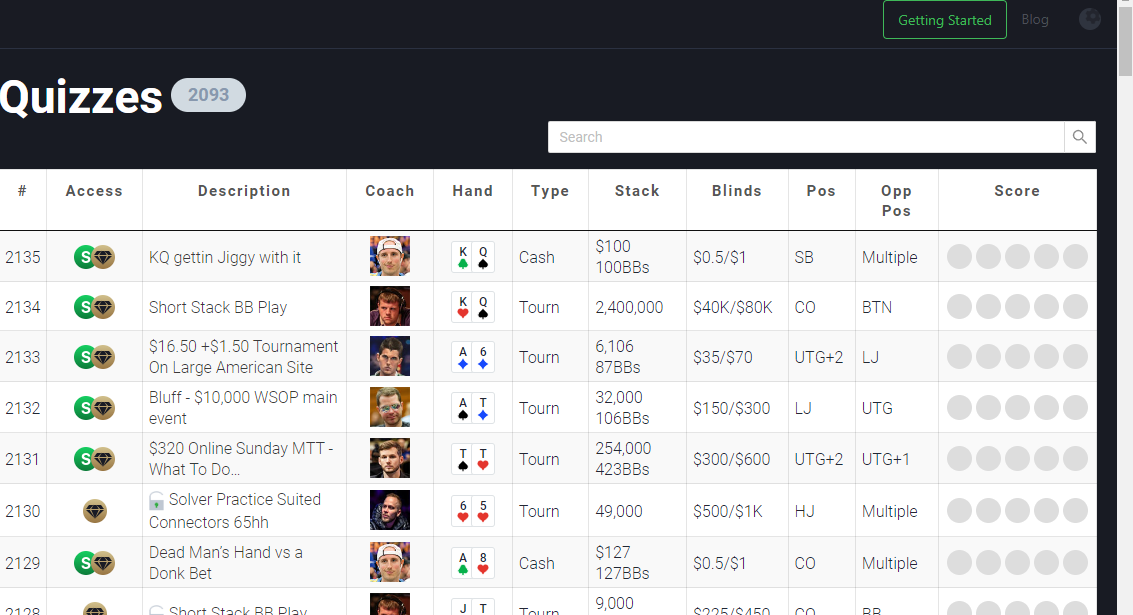Sort by the Blinds column header
The image size is (1133, 615).
pyautogui.click(x=736, y=191)
